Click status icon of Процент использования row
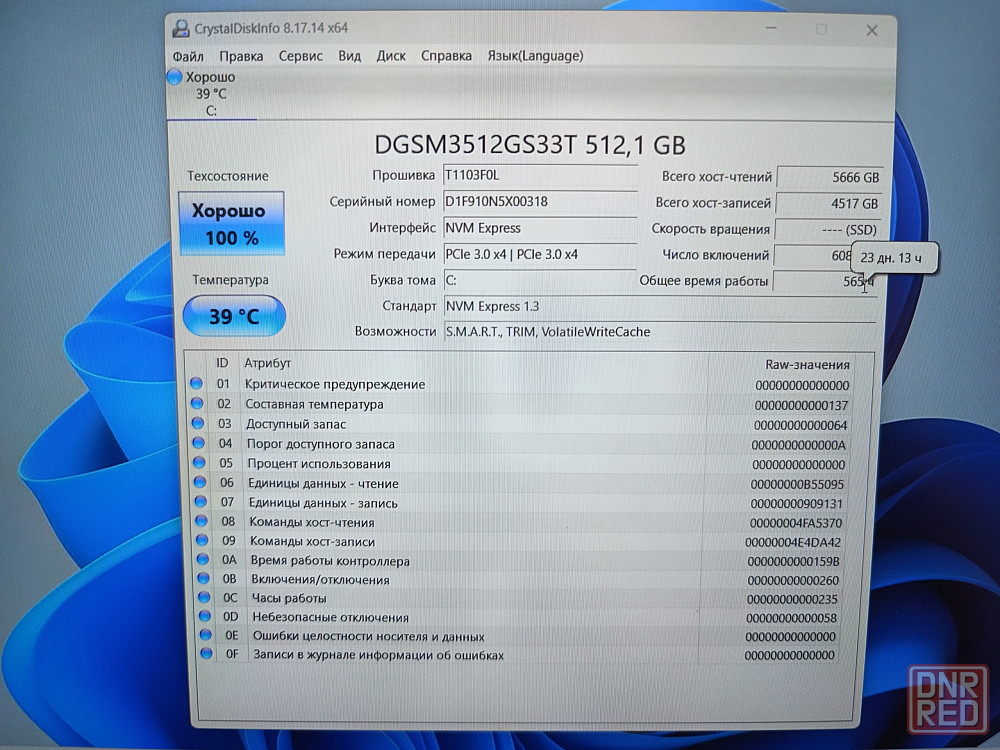The image size is (1000, 750). coord(199,463)
